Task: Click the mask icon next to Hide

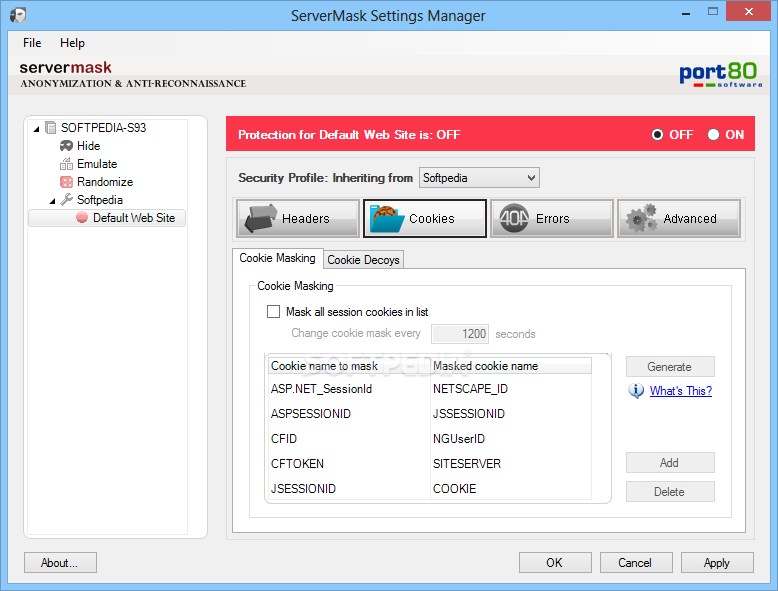Action: 66,146
